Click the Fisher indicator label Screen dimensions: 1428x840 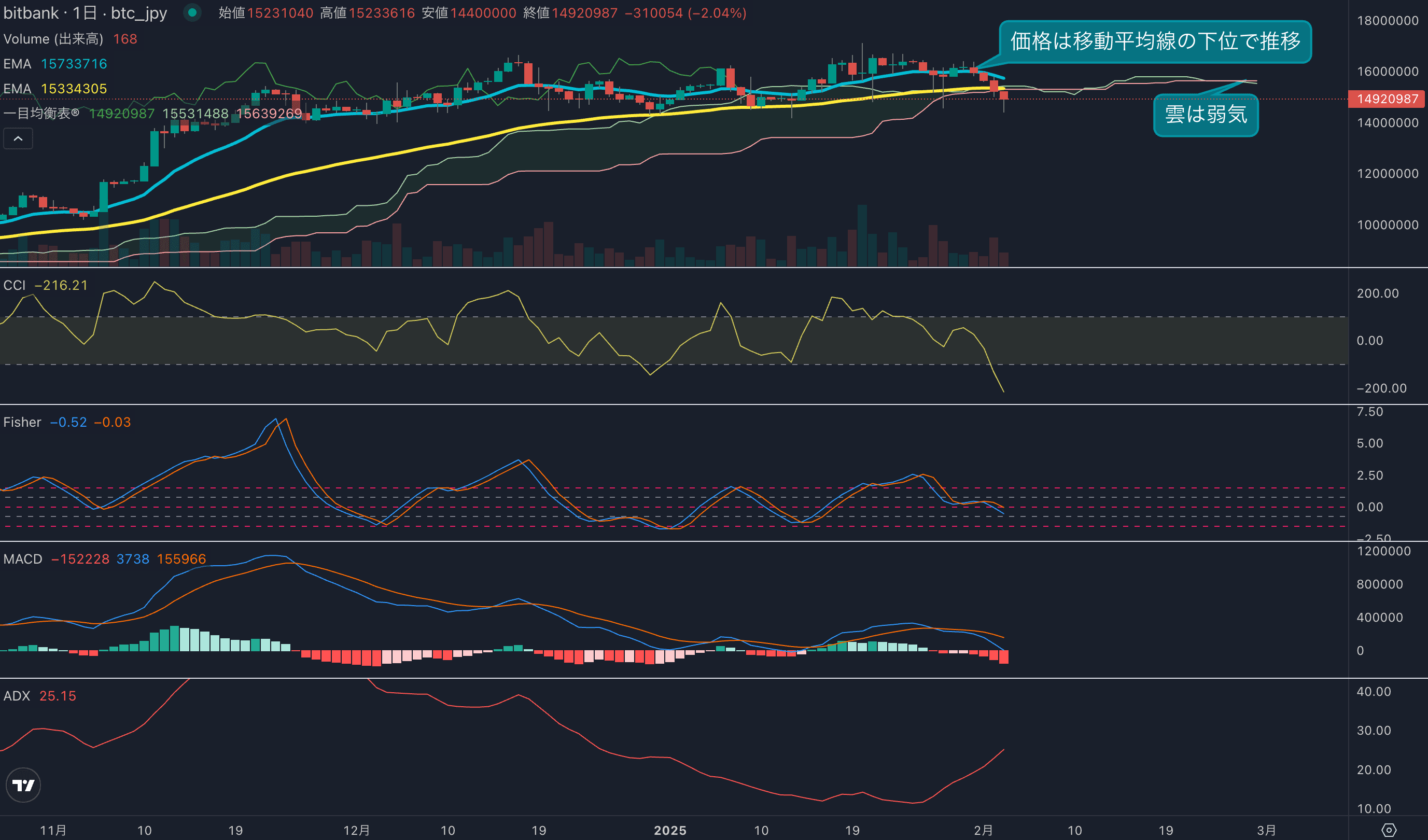(x=22, y=422)
